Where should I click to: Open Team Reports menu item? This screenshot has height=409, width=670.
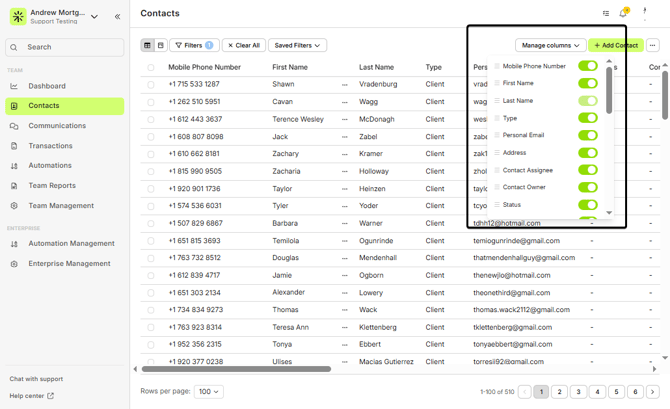[52, 186]
